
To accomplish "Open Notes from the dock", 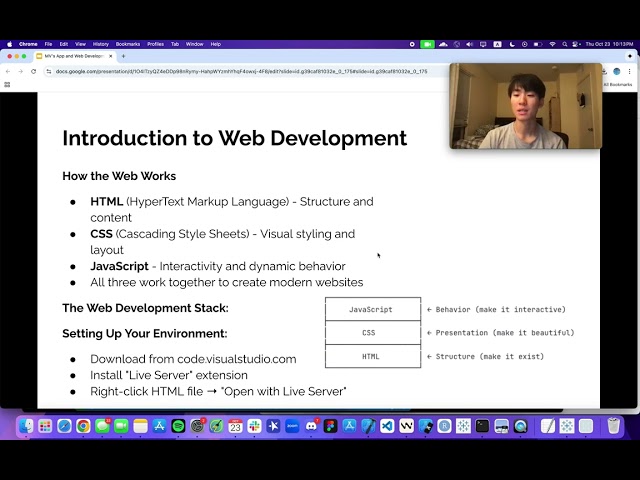I will [140, 426].
